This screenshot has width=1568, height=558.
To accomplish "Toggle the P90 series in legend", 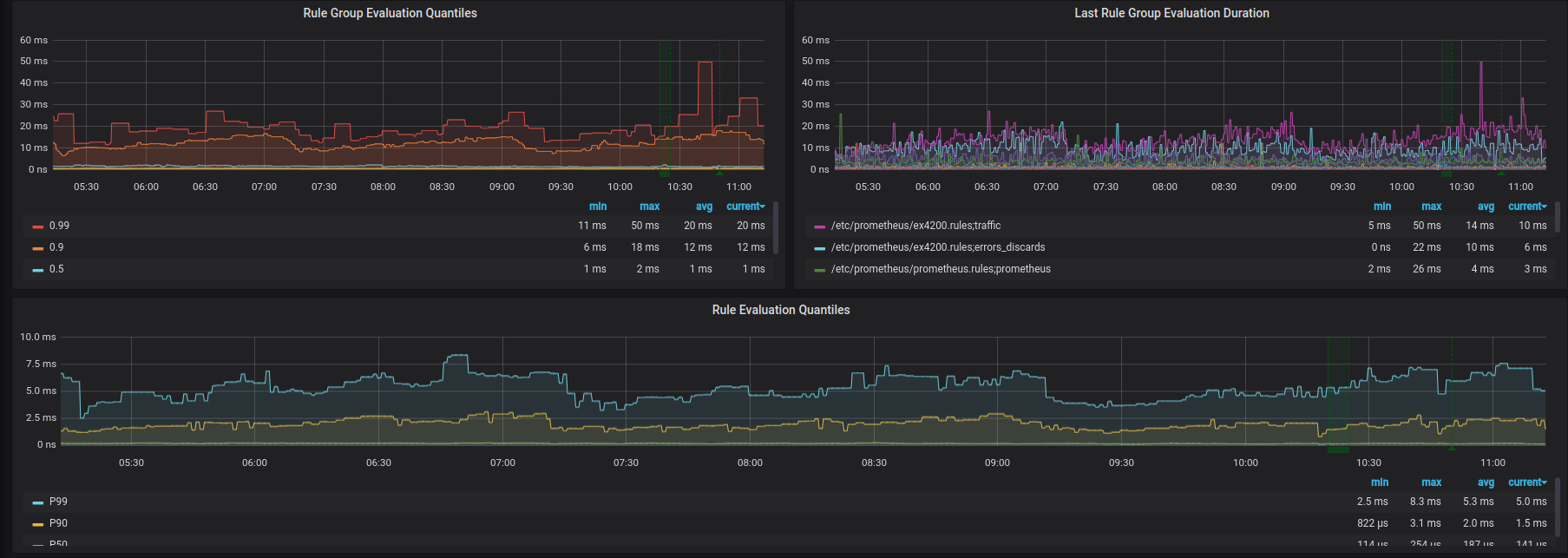I will 58,523.
